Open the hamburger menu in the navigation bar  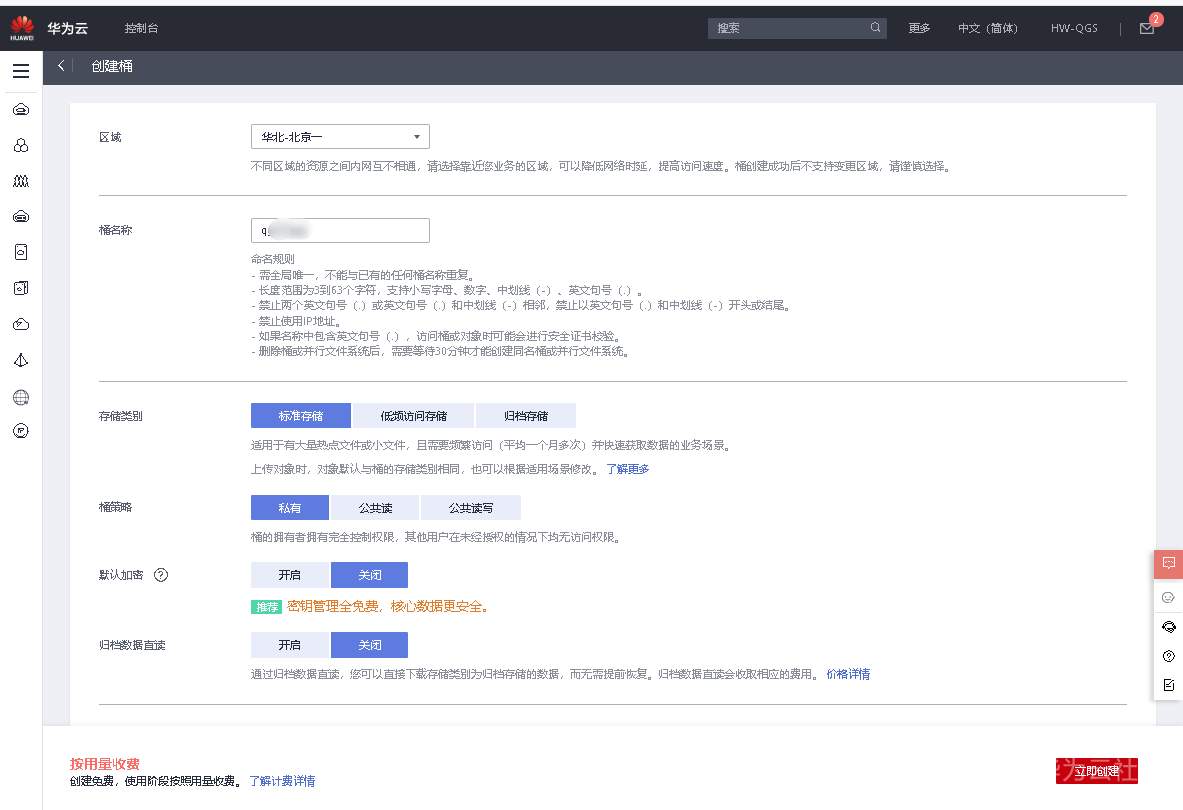click(20, 70)
